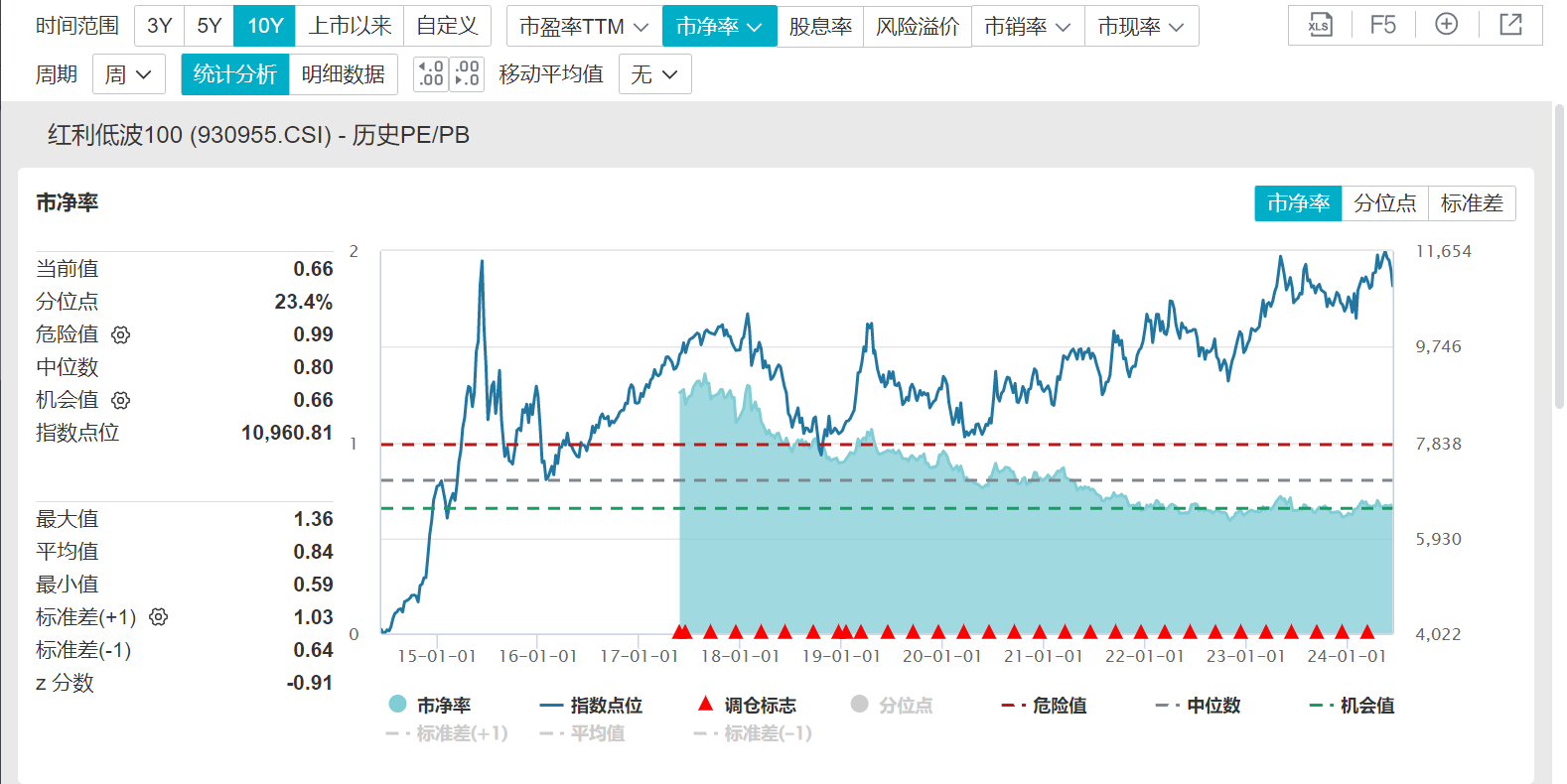
Task: Expand the 市盈率TTM dropdown
Action: point(583,27)
